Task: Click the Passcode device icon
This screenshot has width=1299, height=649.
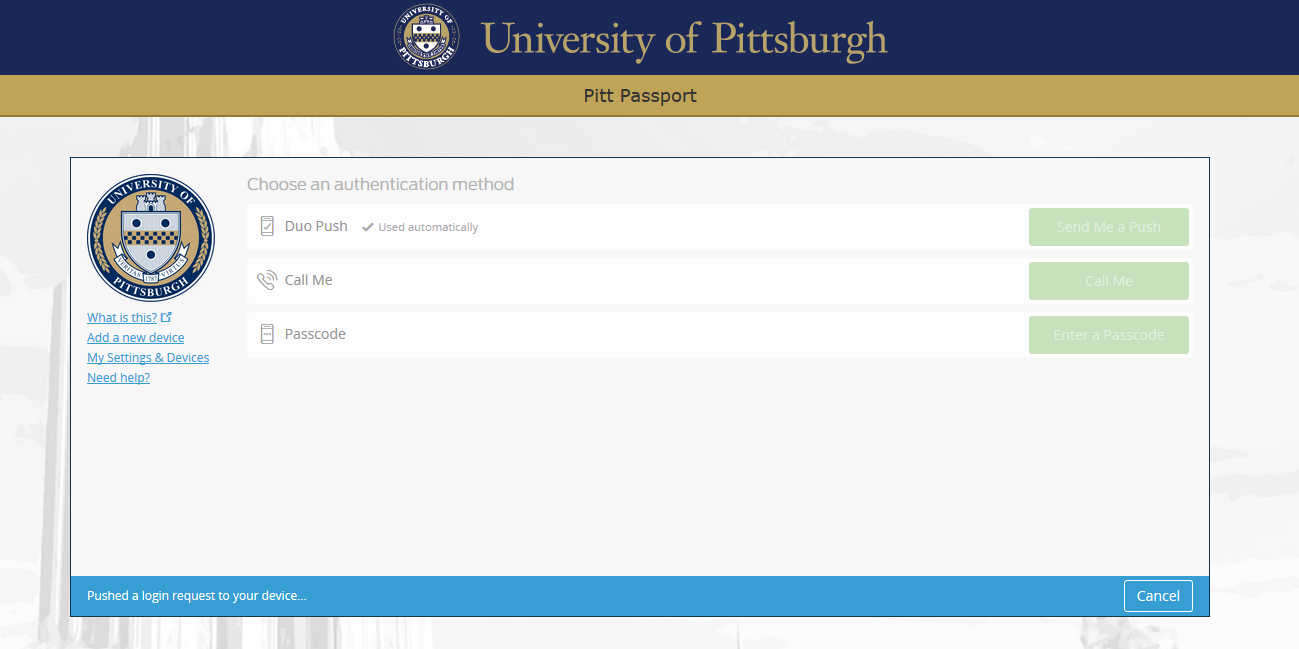Action: click(267, 334)
